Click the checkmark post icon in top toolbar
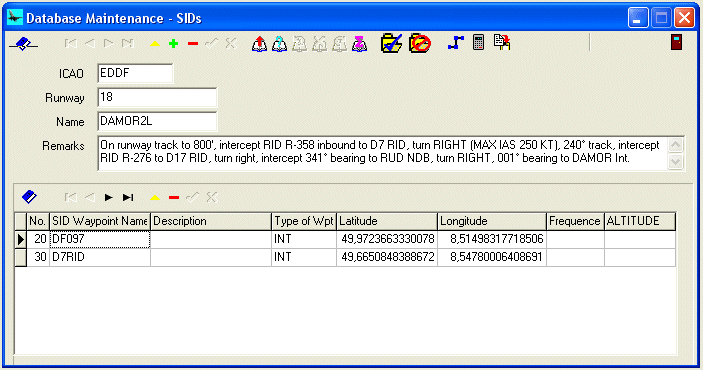The image size is (703, 370). 212,44
